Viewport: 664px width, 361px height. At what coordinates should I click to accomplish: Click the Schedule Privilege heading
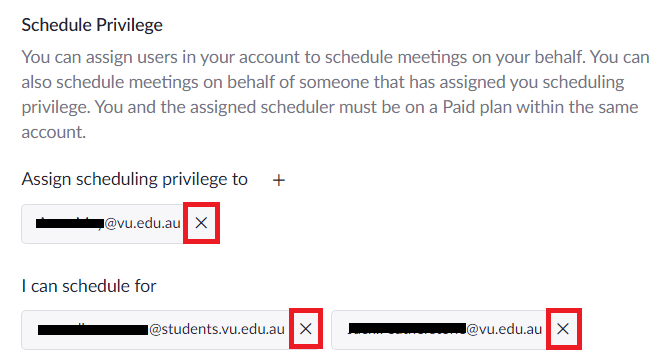92,25
